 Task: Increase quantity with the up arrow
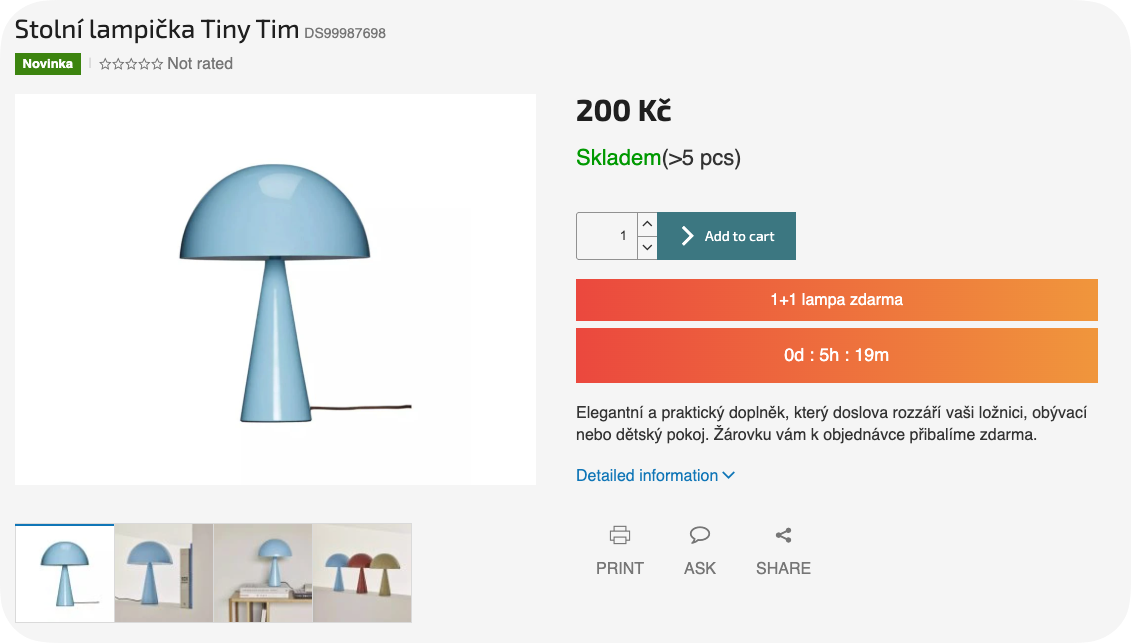coord(647,225)
